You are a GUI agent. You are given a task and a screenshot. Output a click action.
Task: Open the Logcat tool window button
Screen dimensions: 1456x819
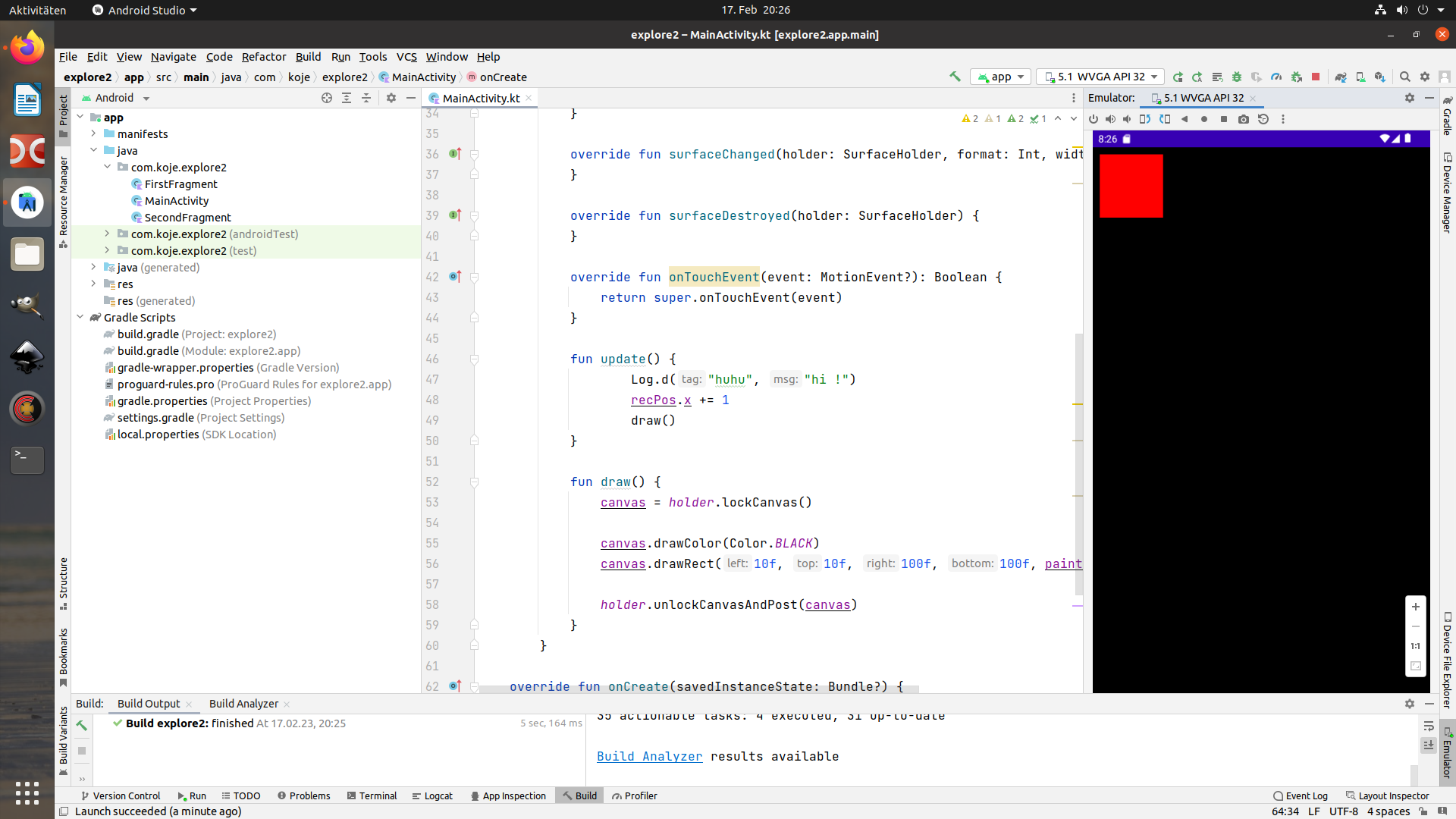[x=432, y=795]
